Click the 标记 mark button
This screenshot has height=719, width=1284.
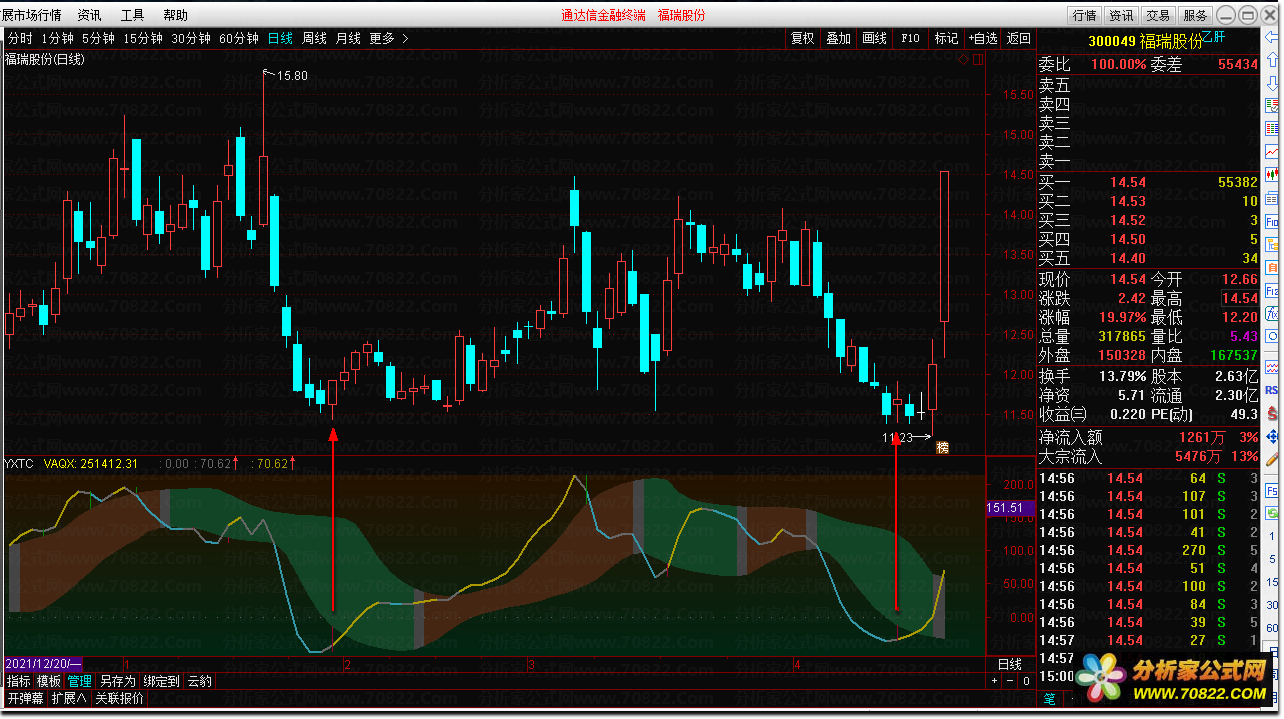(946, 38)
